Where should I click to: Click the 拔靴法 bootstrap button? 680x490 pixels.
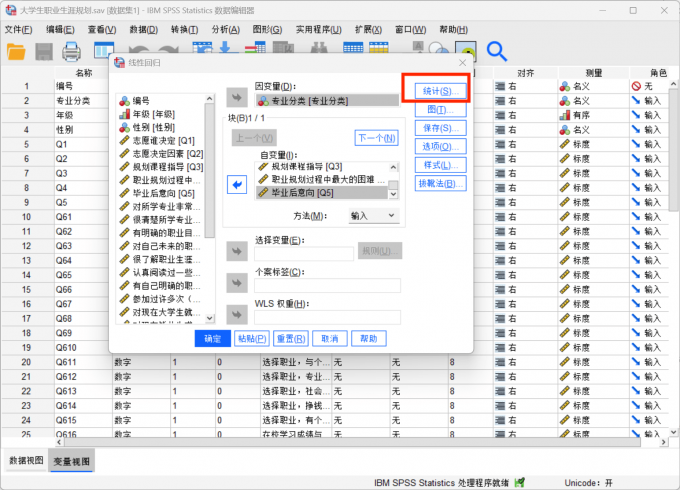tap(438, 183)
